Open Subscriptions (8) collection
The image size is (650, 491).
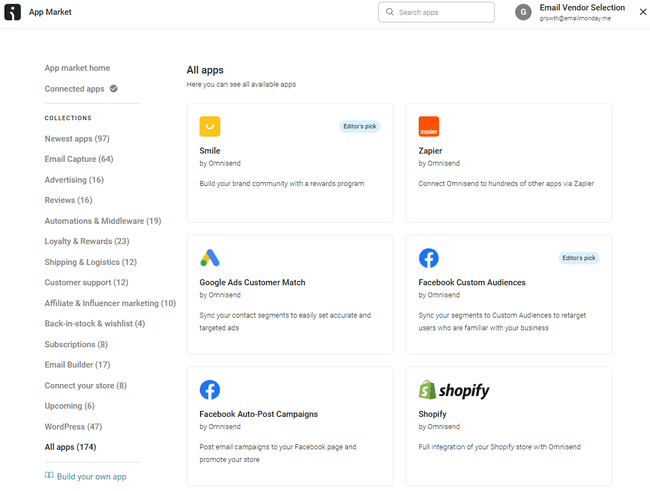(76, 344)
